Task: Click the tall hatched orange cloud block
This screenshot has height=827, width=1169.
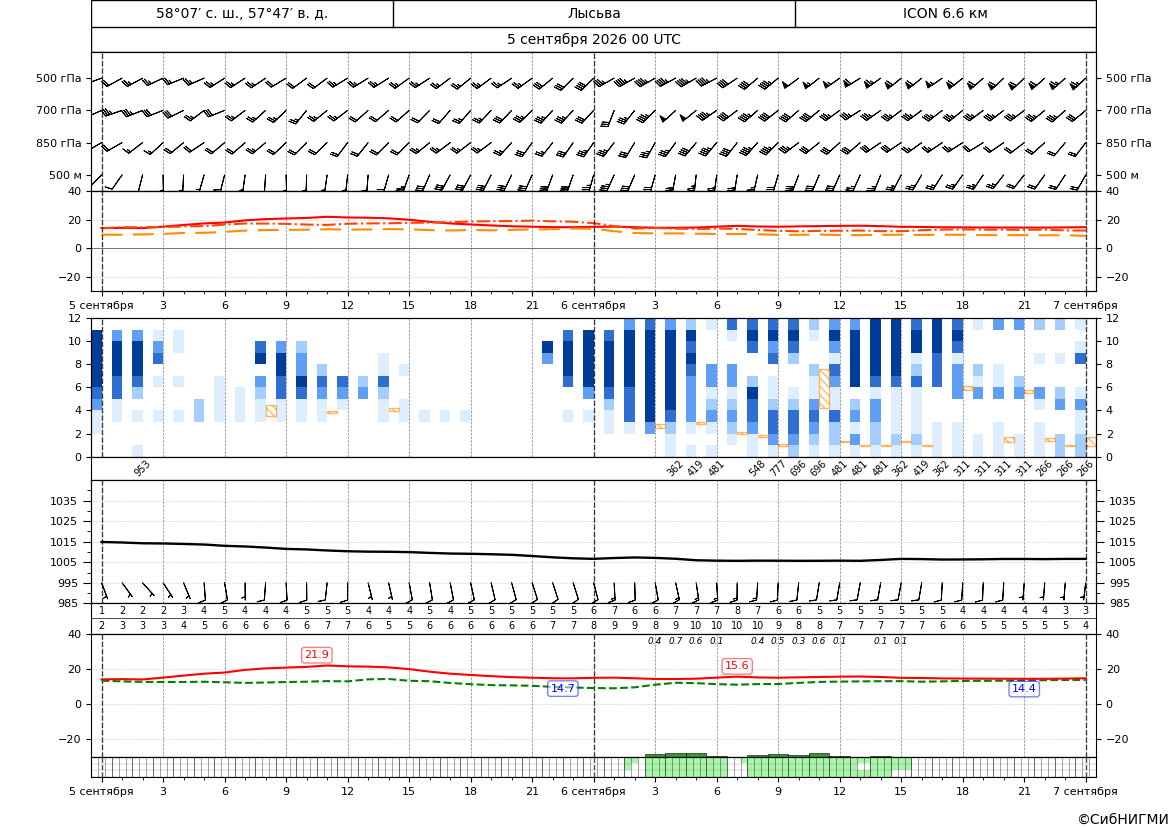Action: (824, 389)
